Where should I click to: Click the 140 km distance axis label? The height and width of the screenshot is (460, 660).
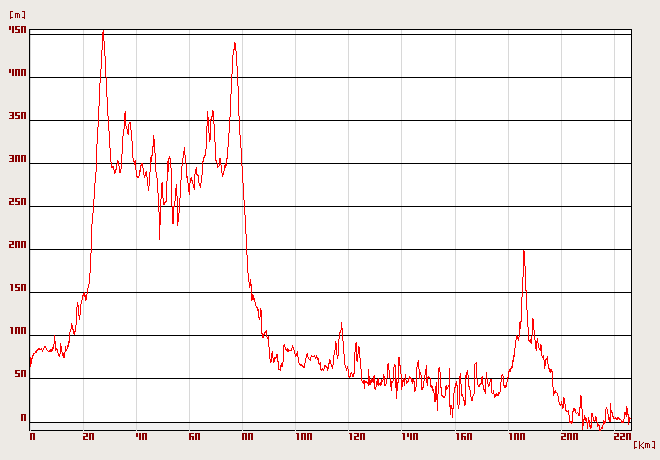pos(409,437)
